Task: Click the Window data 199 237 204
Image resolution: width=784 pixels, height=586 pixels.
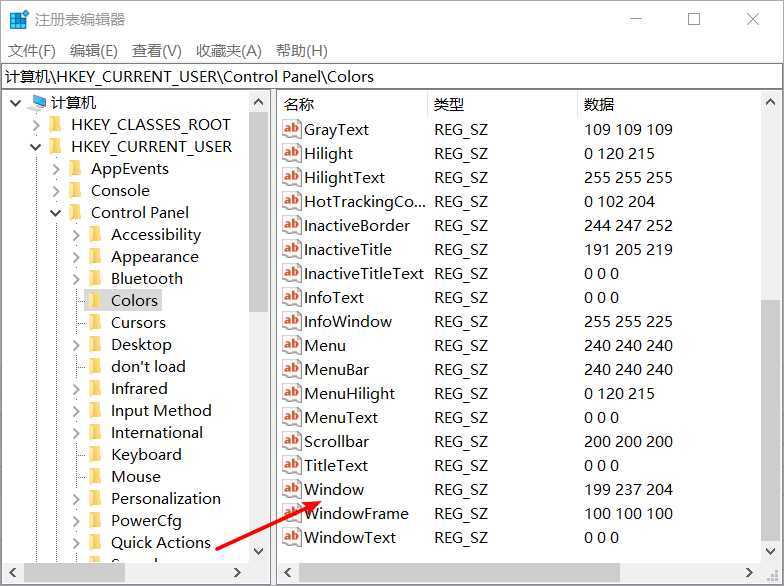Action: (x=628, y=489)
